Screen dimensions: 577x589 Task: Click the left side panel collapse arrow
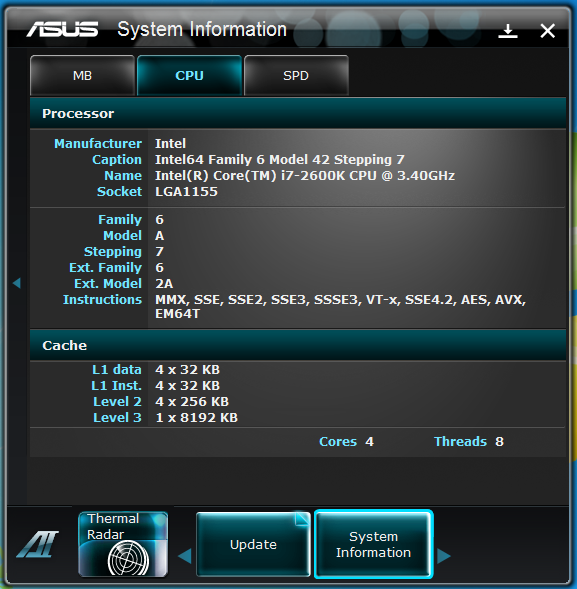(17, 283)
